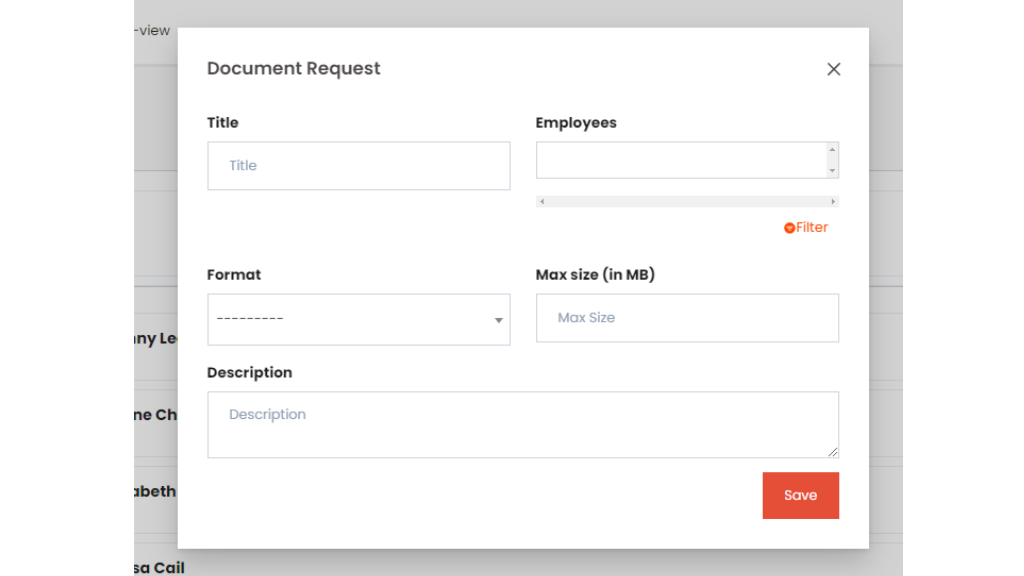
Task: Click the Description field label
Action: (x=249, y=372)
